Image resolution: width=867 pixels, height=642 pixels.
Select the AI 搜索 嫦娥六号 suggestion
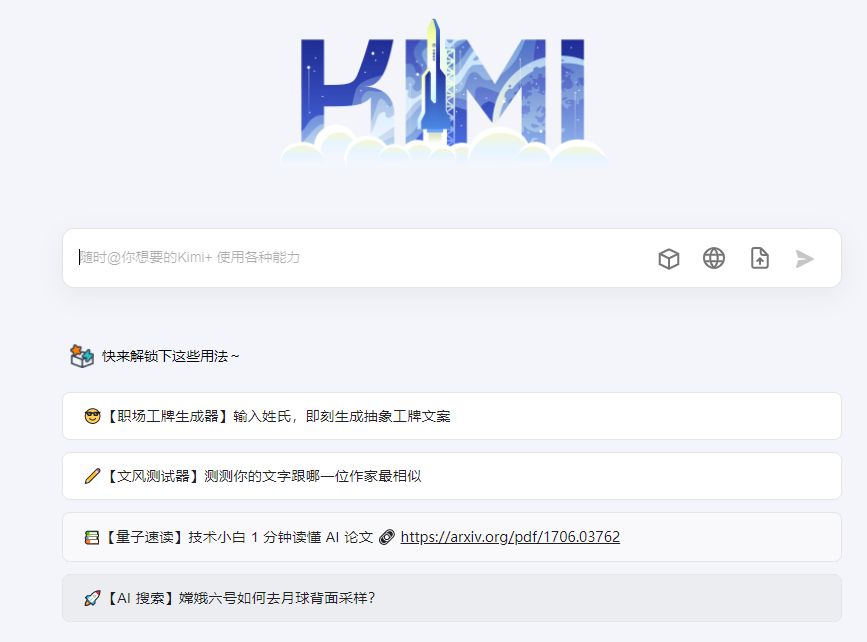coord(452,598)
